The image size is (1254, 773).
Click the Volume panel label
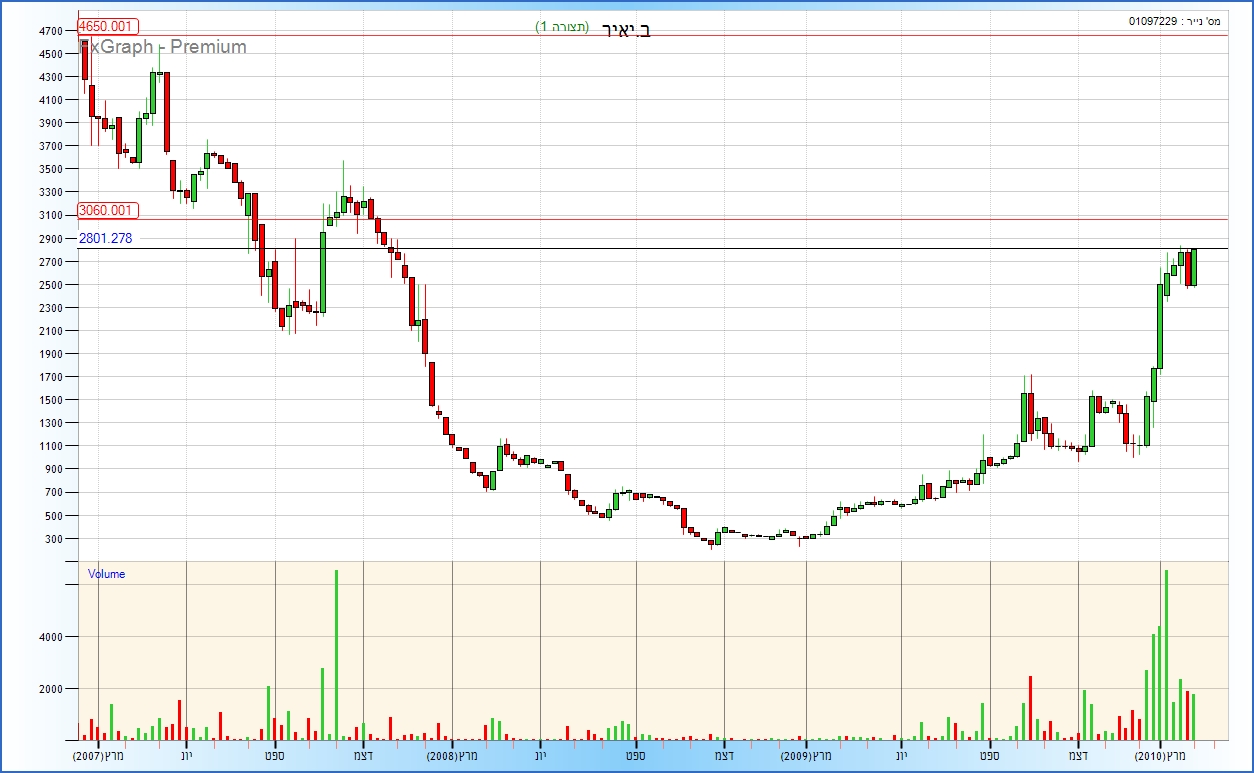pos(107,574)
